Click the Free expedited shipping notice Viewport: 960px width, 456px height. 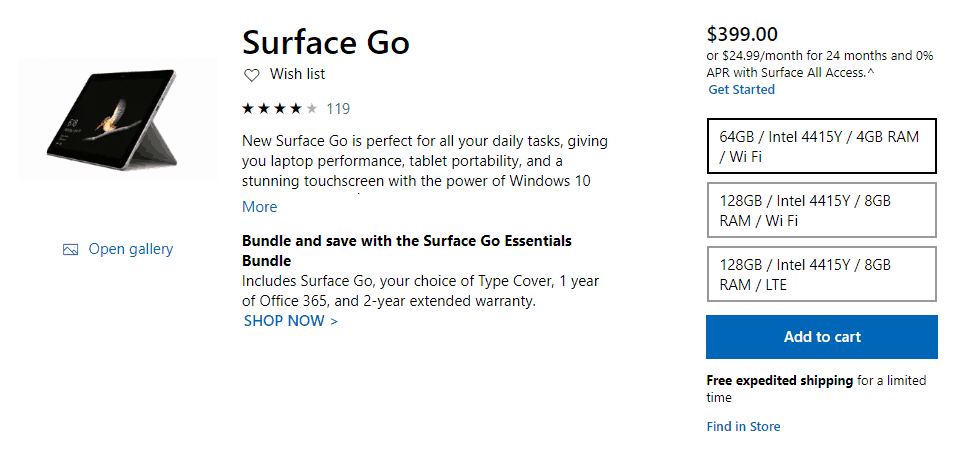(780, 381)
